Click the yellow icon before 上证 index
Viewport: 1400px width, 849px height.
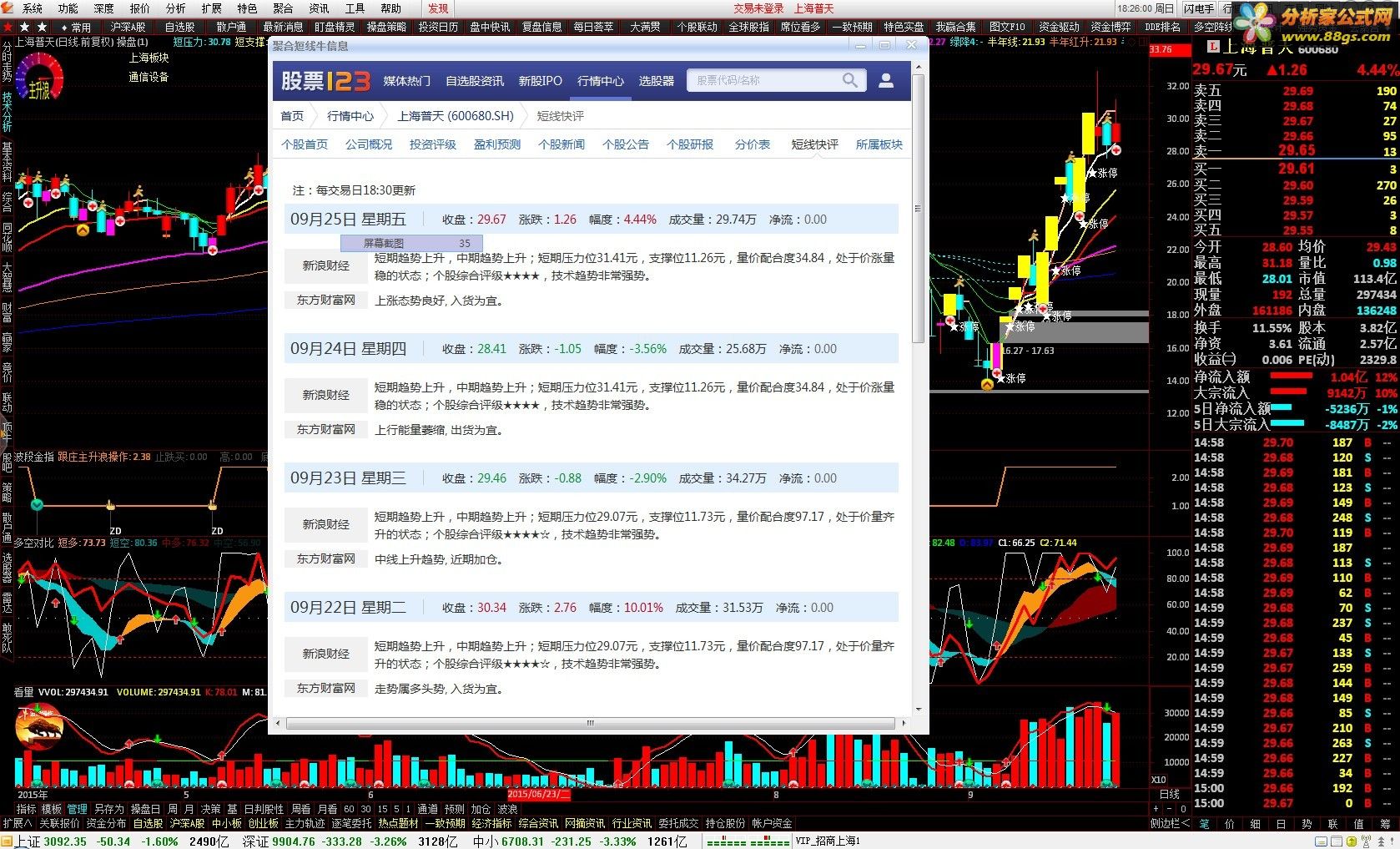(8, 841)
